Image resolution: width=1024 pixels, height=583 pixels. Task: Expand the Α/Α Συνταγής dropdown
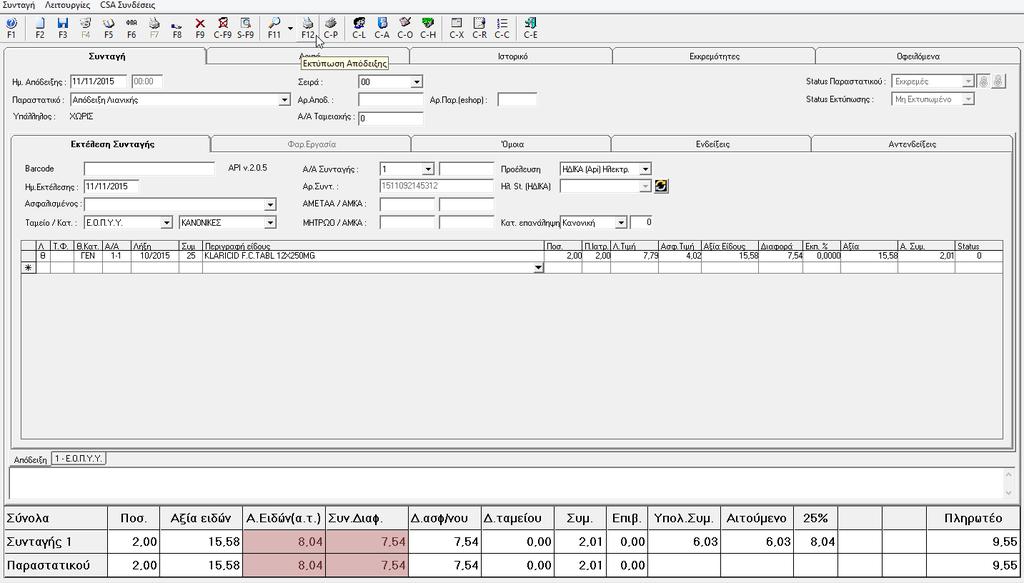tap(428, 169)
